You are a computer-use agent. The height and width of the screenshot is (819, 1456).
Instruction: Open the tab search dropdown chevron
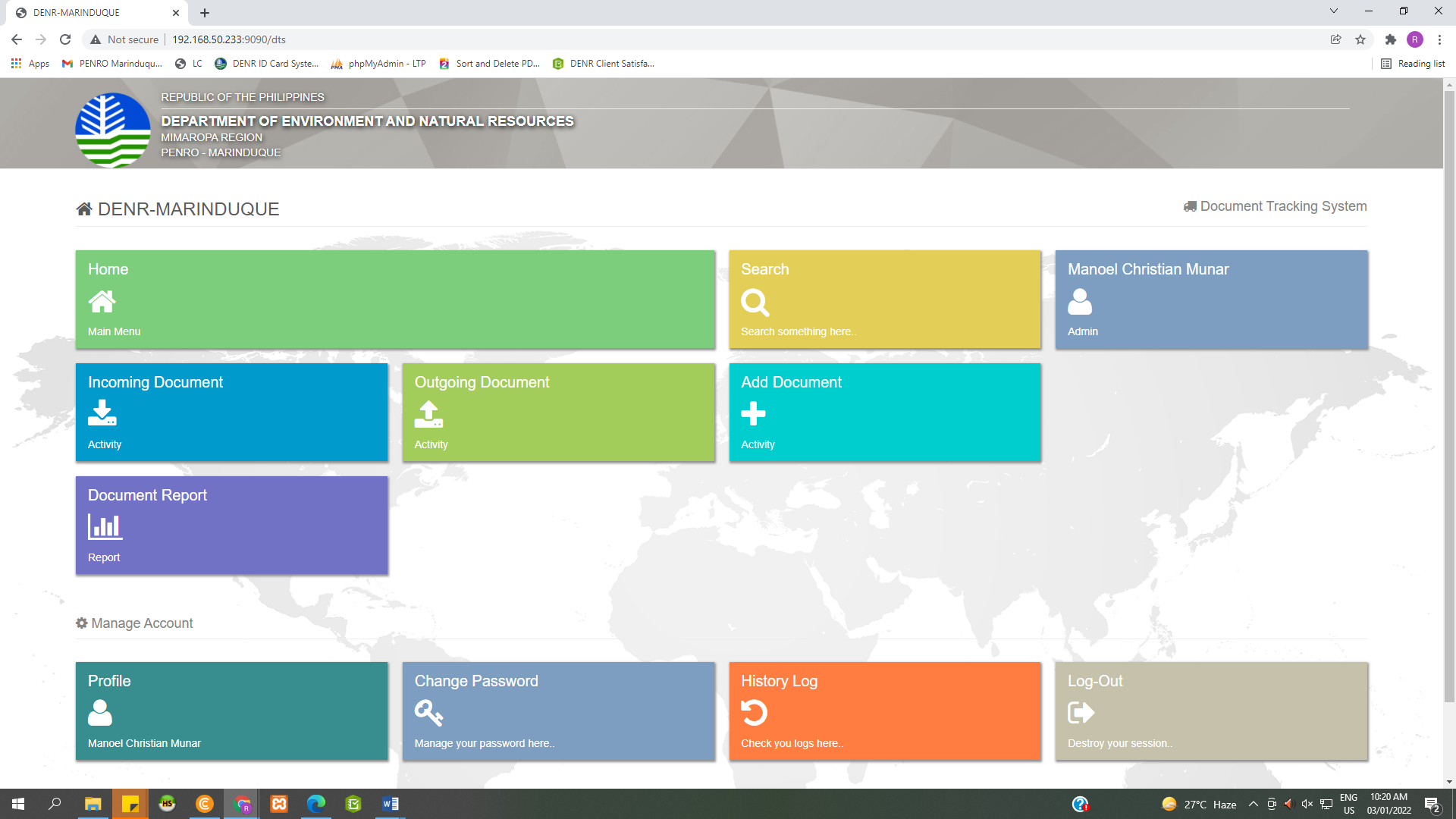pyautogui.click(x=1334, y=11)
